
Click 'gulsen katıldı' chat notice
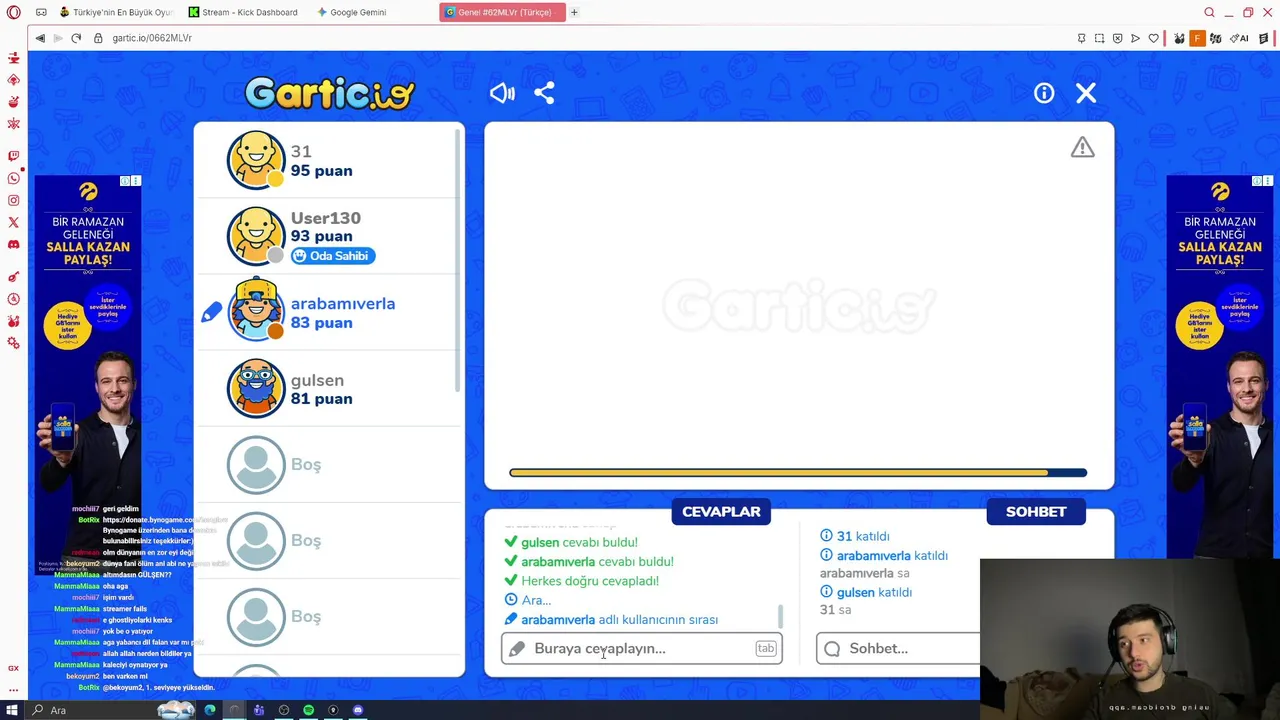(874, 592)
